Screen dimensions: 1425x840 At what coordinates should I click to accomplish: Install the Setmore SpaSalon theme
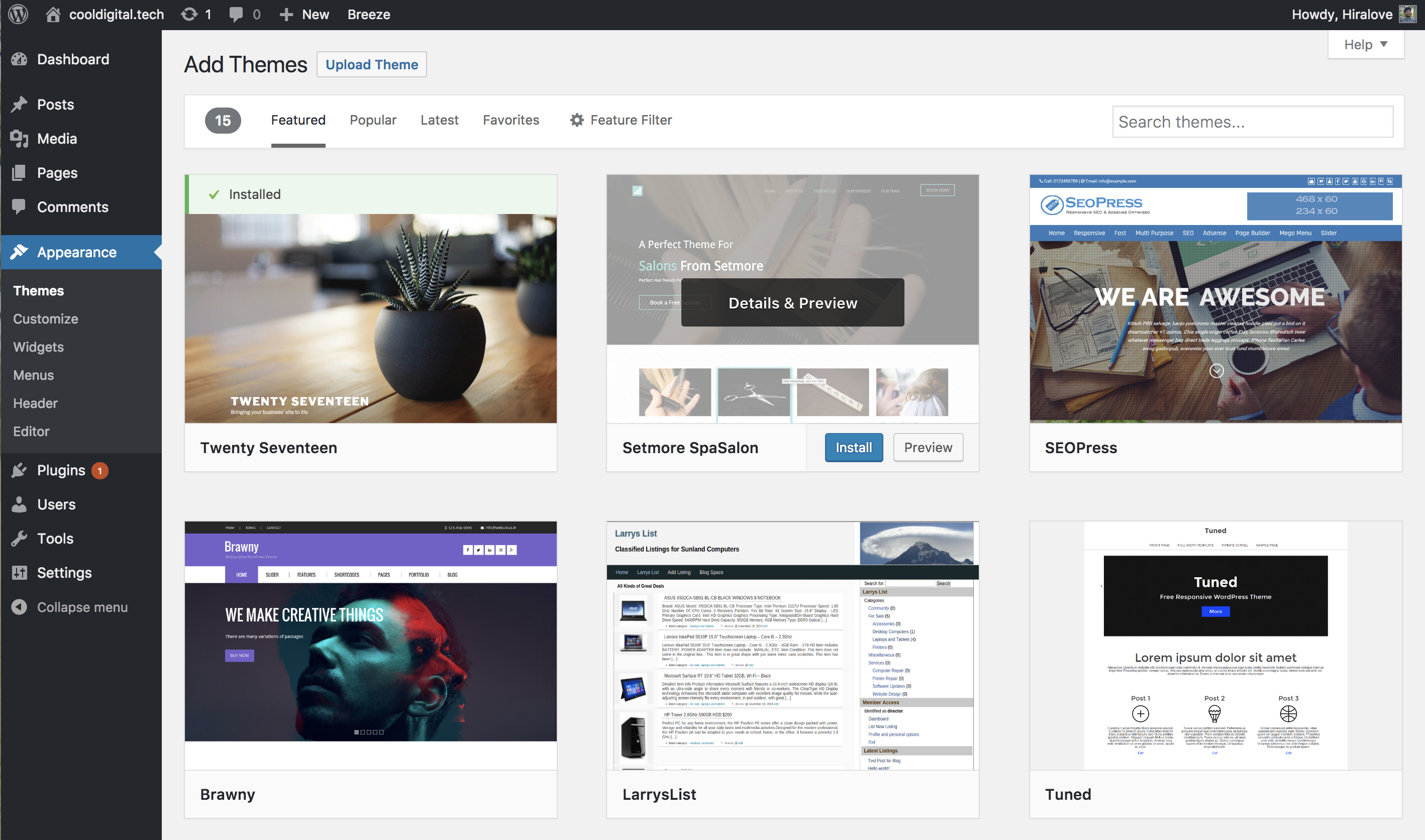(854, 447)
